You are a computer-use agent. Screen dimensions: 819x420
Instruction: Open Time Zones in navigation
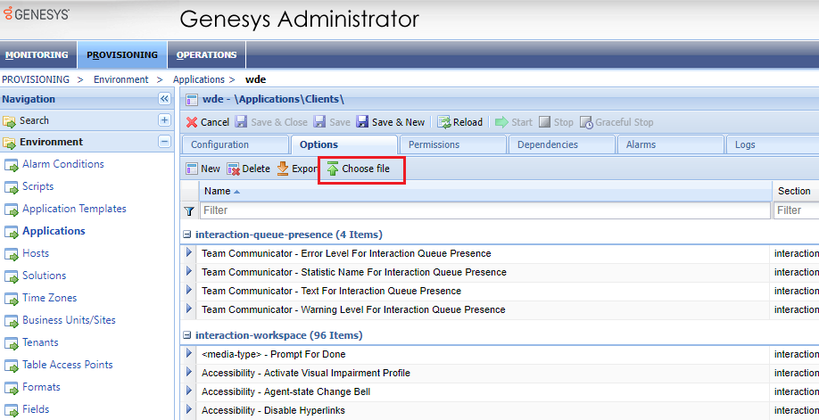click(x=50, y=298)
